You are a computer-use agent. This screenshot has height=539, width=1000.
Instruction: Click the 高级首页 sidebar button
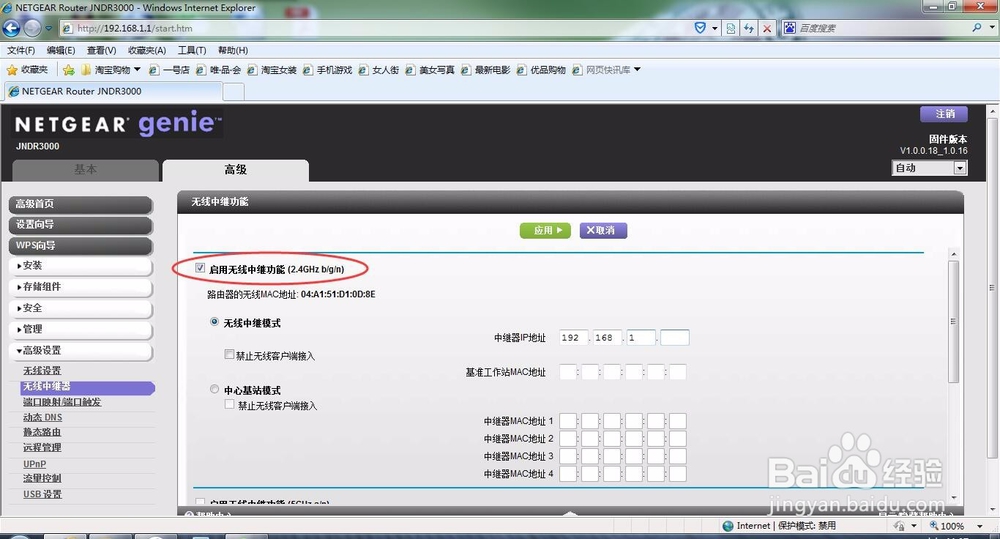point(80,204)
